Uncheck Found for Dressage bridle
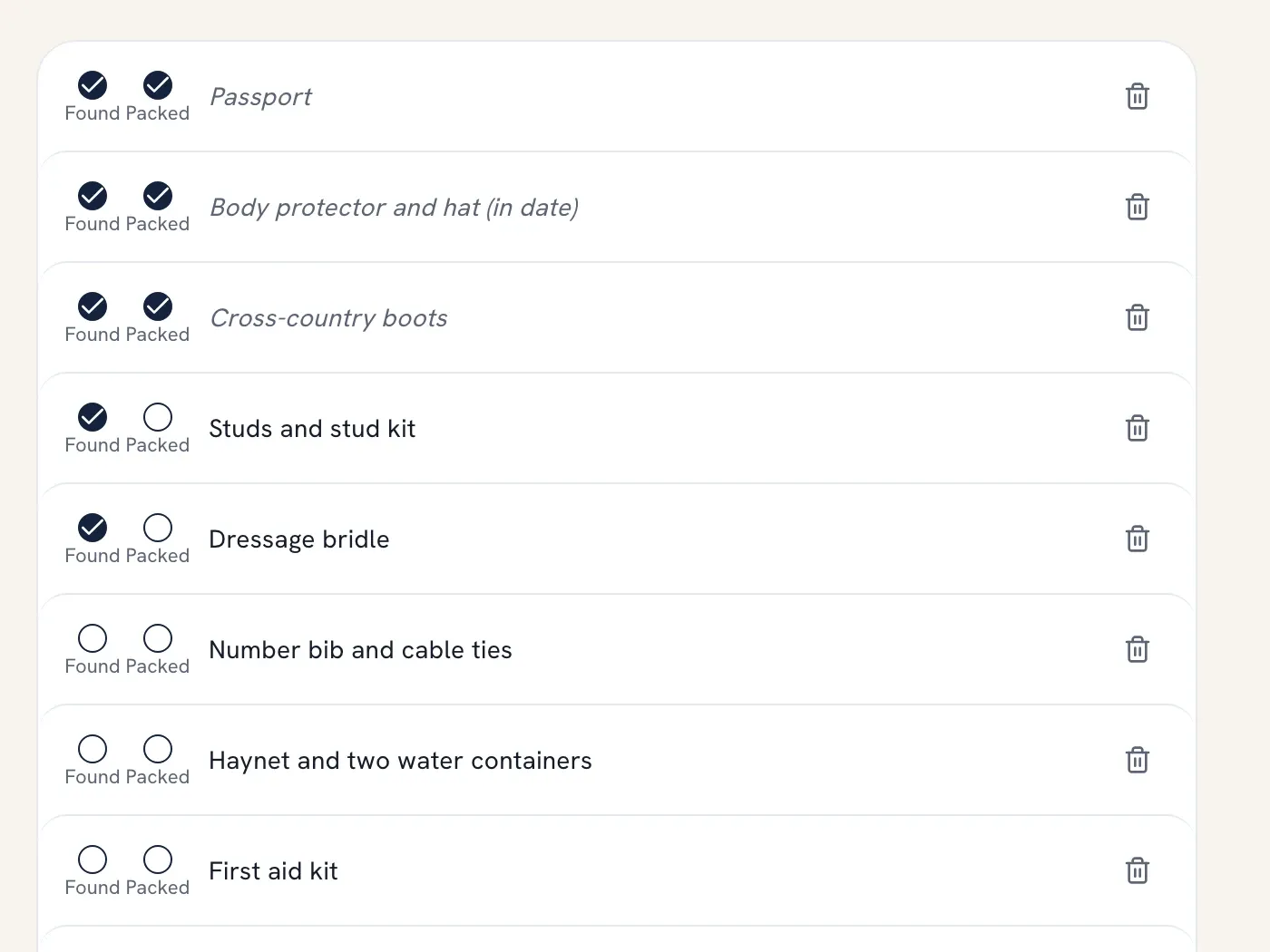Image resolution: width=1270 pixels, height=952 pixels. pyautogui.click(x=93, y=528)
